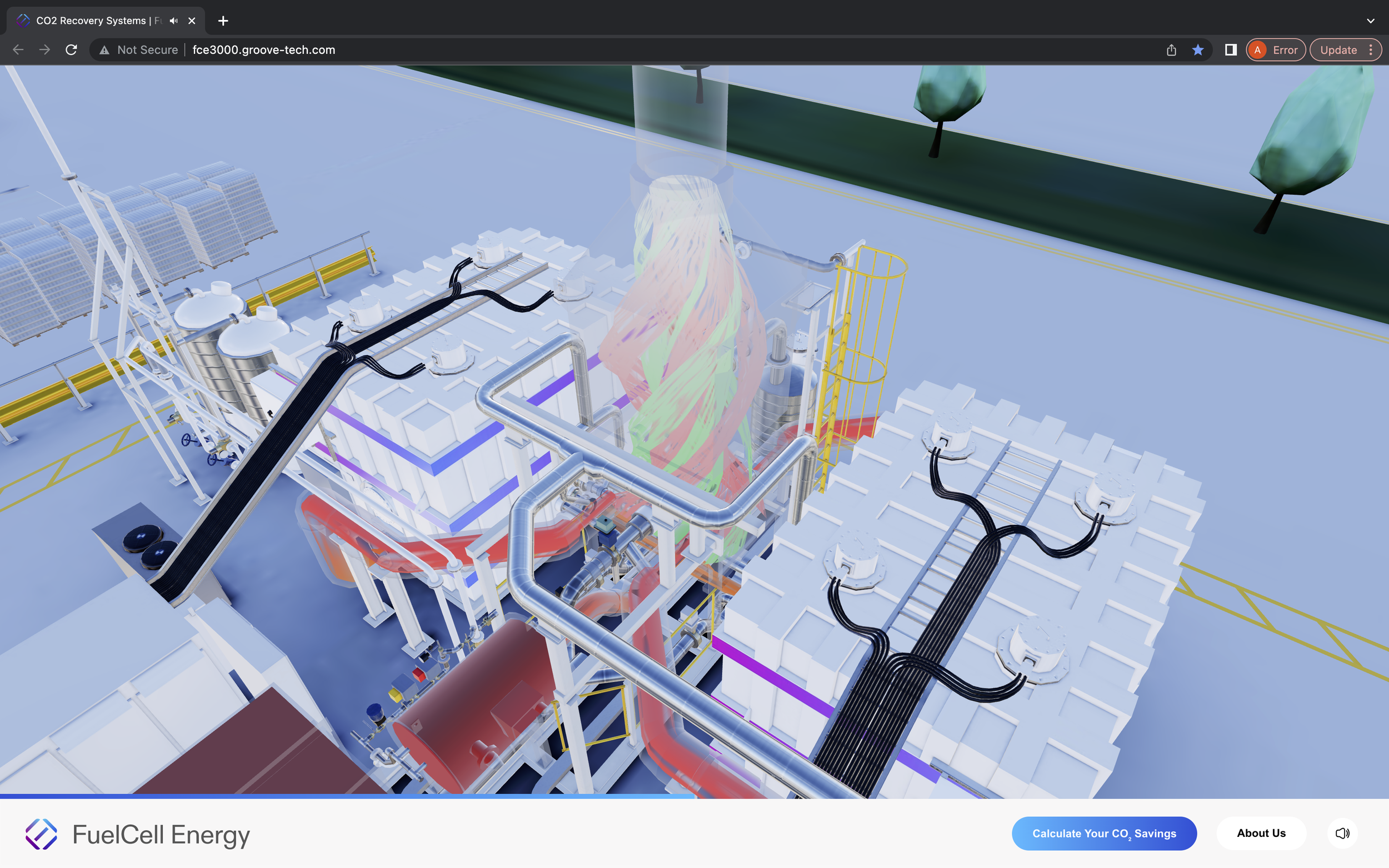Click Calculate Your CO2 Savings button
This screenshot has width=1389, height=868.
pos(1103,833)
